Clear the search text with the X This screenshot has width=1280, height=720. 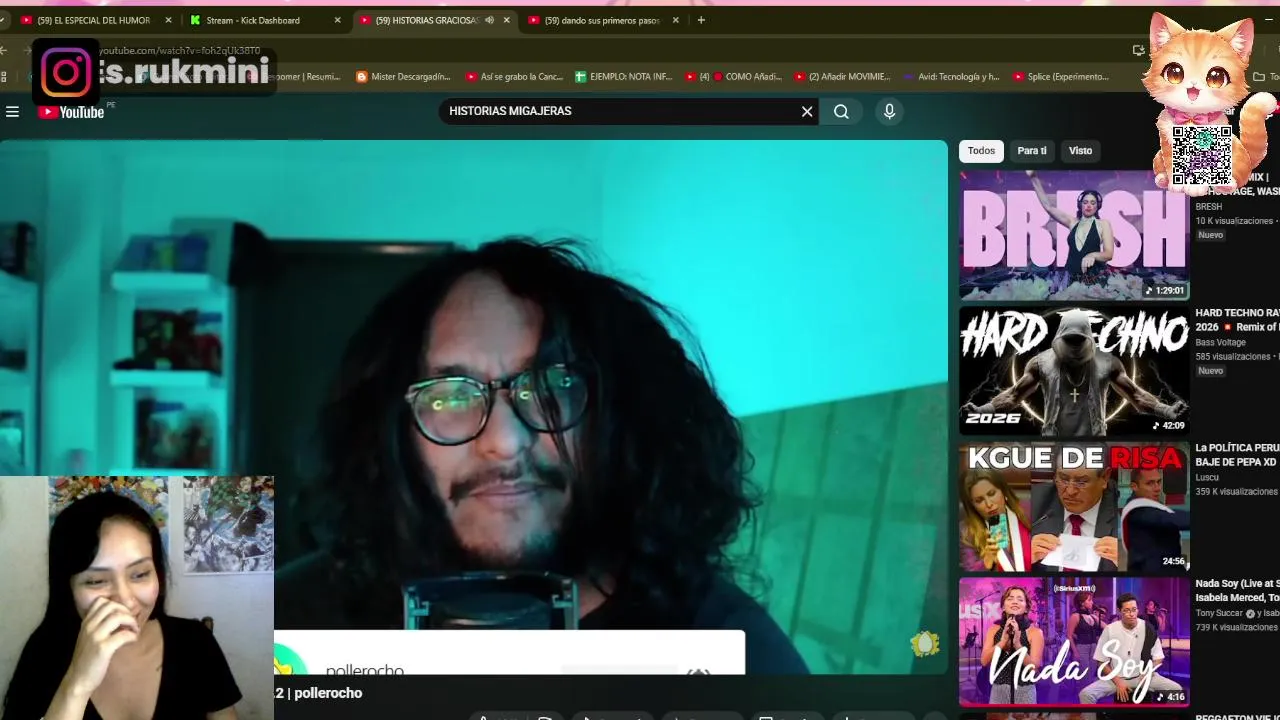coord(807,112)
